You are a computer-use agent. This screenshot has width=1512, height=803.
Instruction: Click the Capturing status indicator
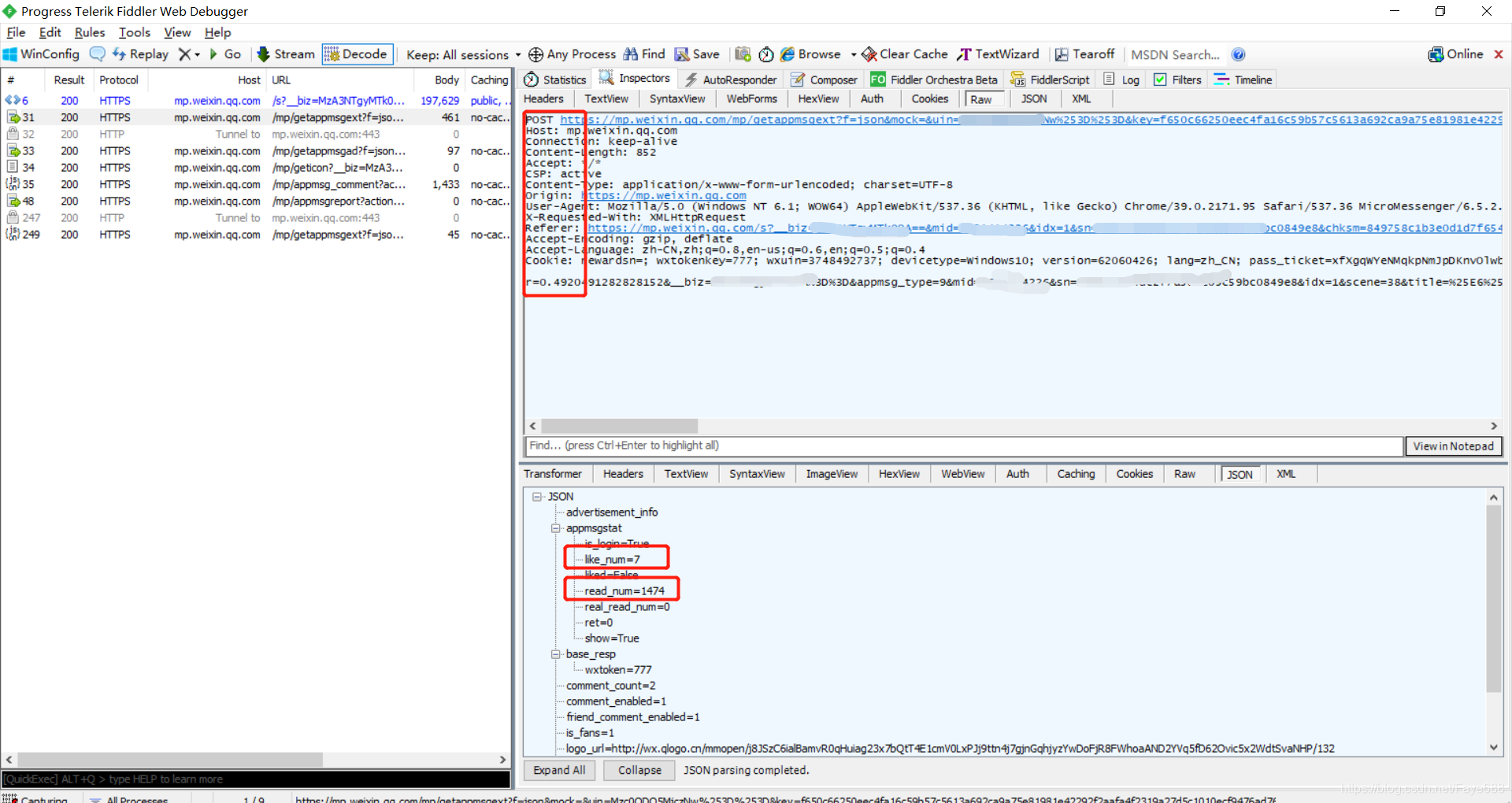[35, 798]
